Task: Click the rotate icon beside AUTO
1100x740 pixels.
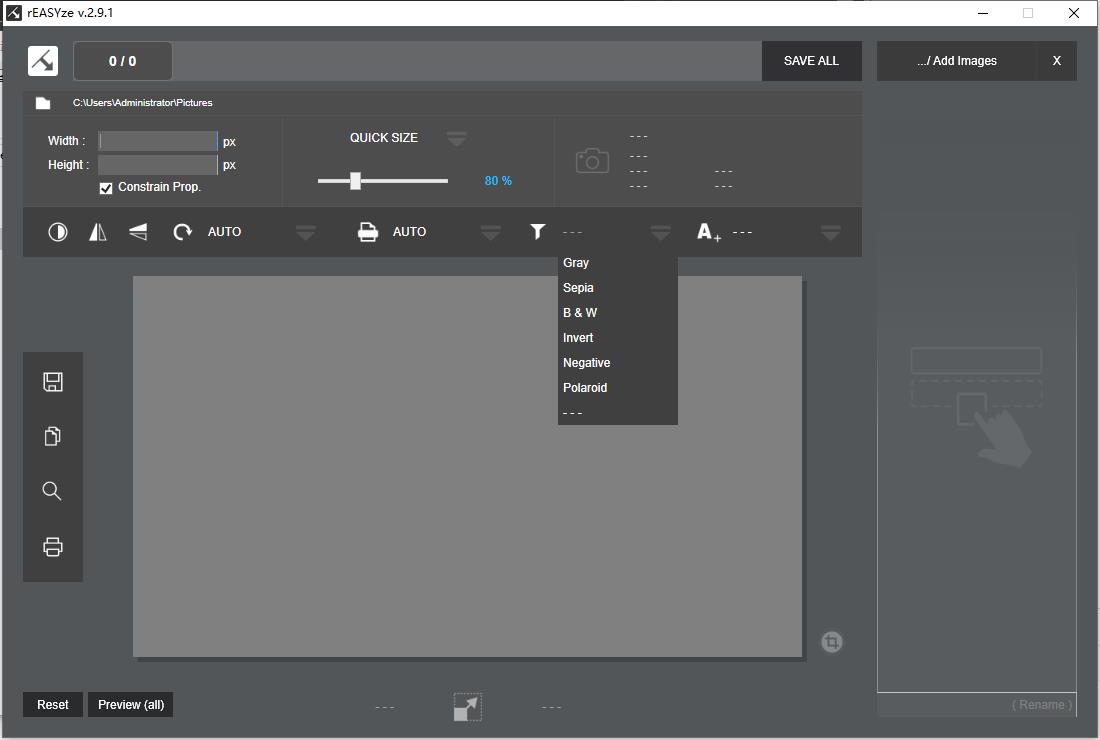Action: [x=182, y=232]
